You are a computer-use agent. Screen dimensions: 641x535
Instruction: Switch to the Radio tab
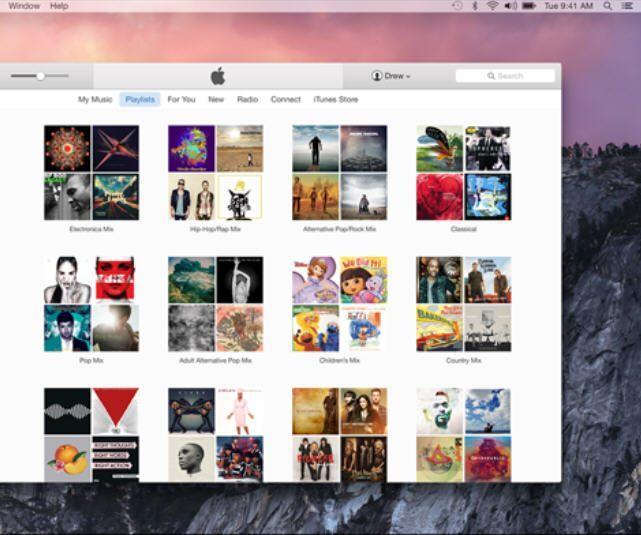click(x=247, y=99)
